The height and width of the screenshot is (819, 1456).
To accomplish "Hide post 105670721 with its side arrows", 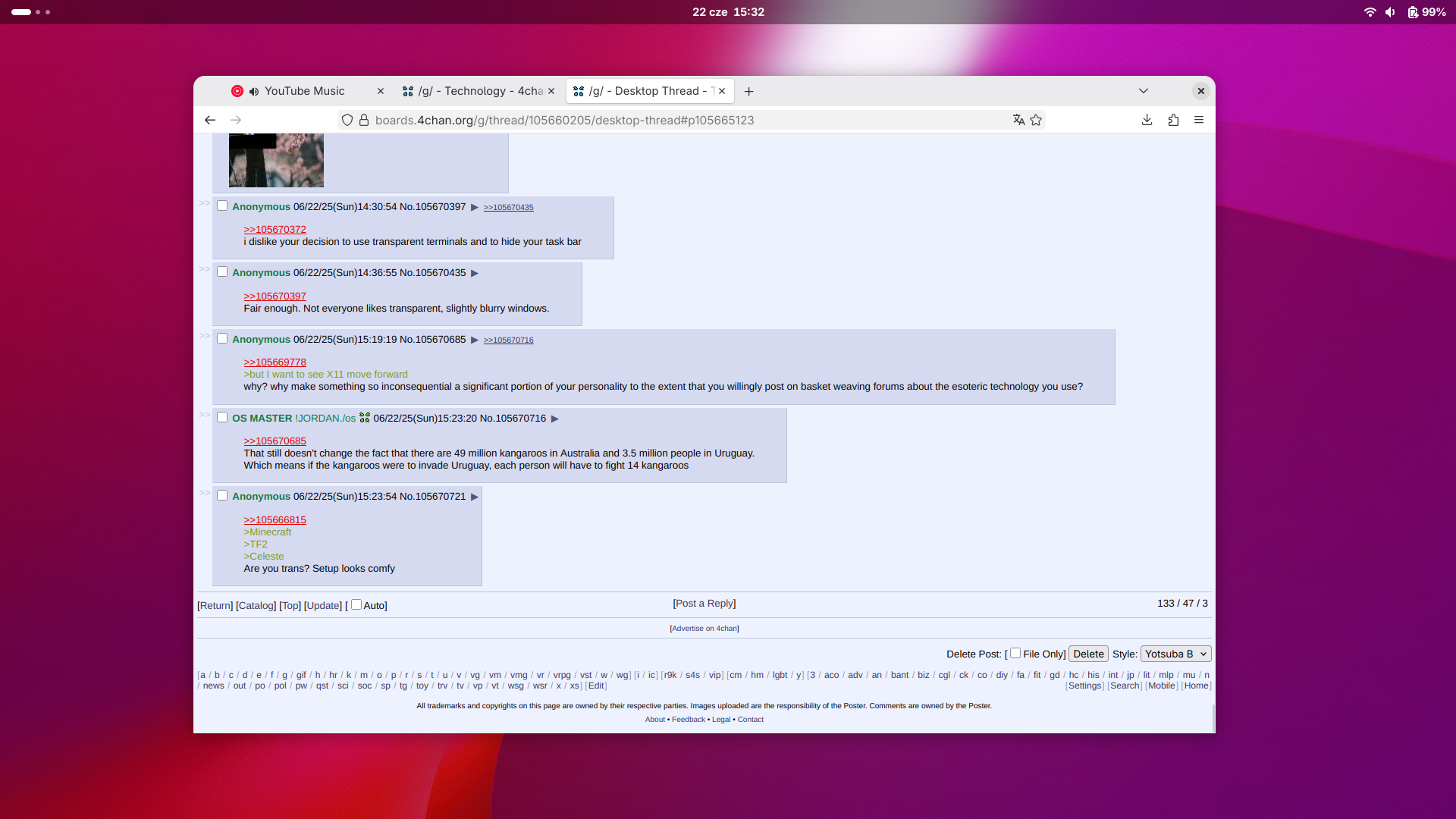I will tap(204, 493).
